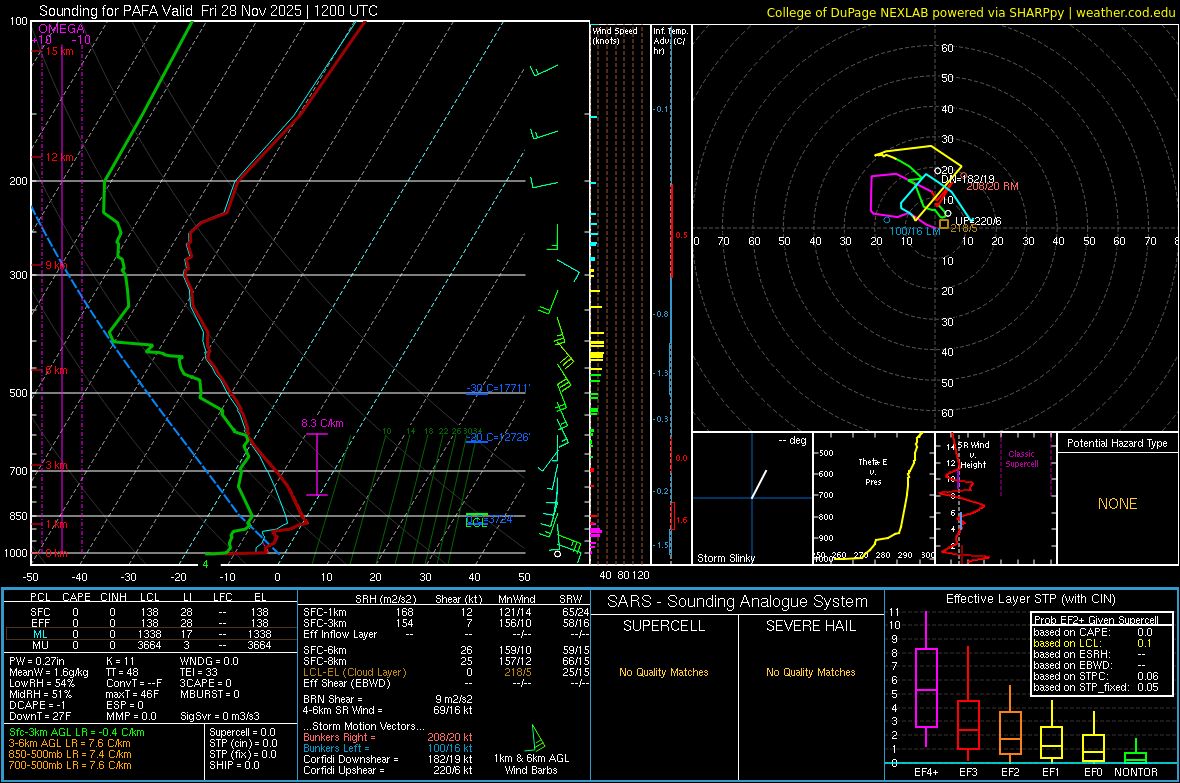
Task: Click the '208/20 RM' hodograph label
Action: (992, 186)
